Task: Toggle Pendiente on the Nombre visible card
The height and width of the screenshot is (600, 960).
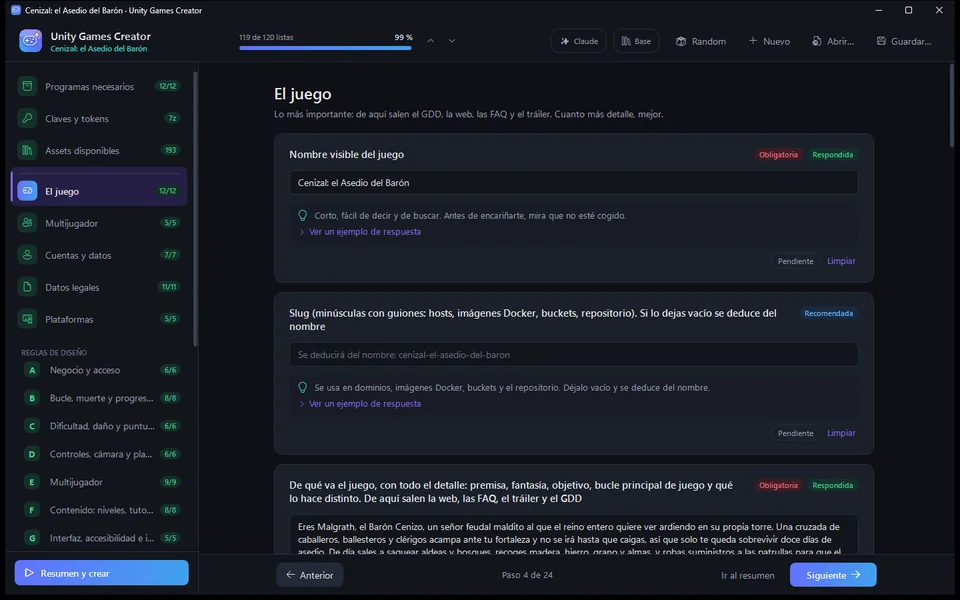Action: [x=795, y=261]
